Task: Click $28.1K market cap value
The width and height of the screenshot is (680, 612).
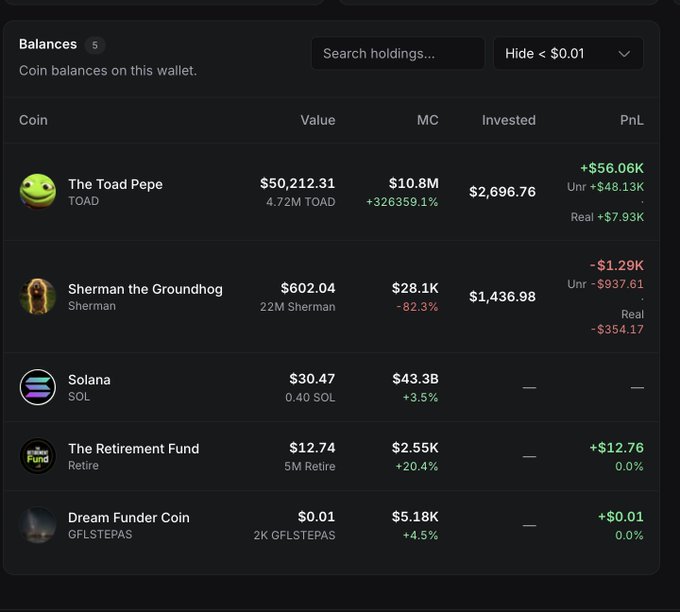Action: 415,288
